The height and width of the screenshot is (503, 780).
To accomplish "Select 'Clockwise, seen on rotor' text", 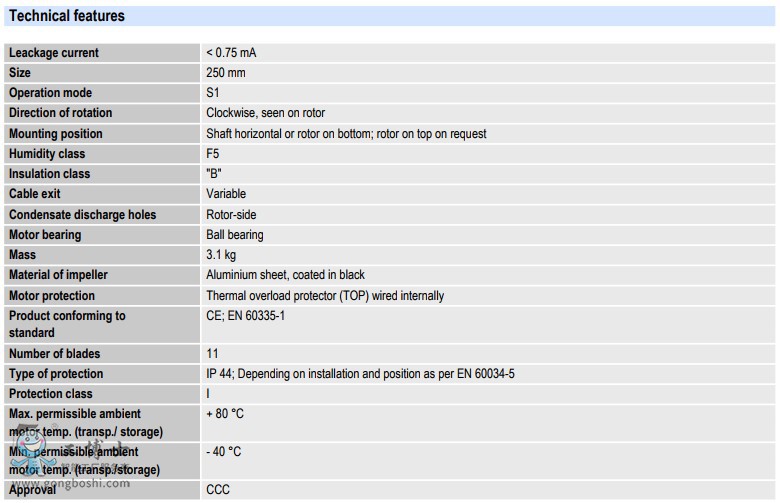I will click(265, 113).
